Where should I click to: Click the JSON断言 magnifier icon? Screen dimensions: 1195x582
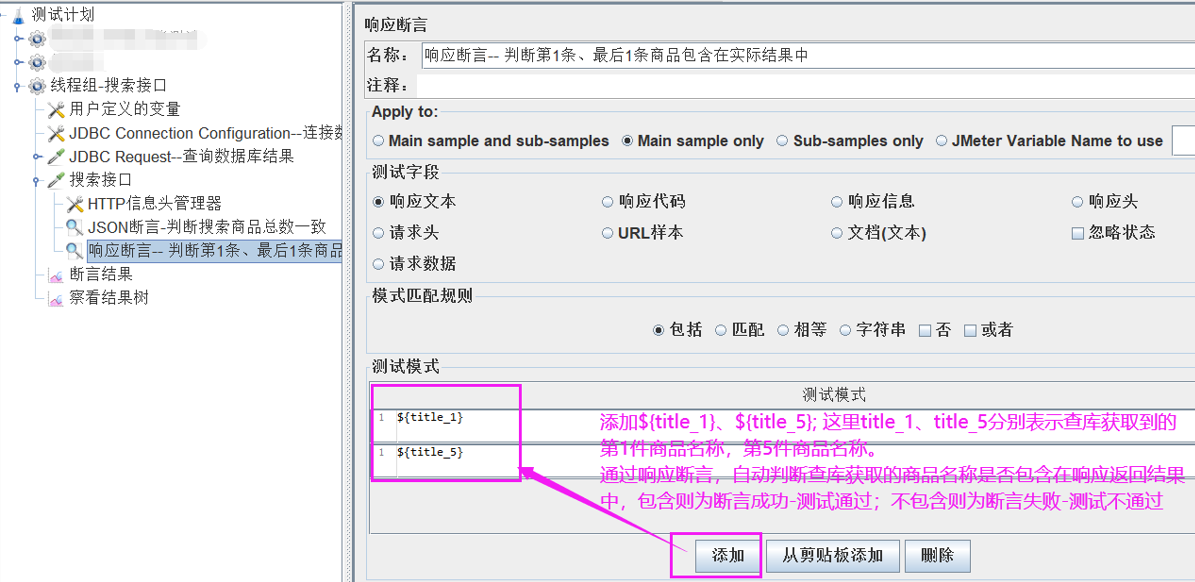click(74, 225)
